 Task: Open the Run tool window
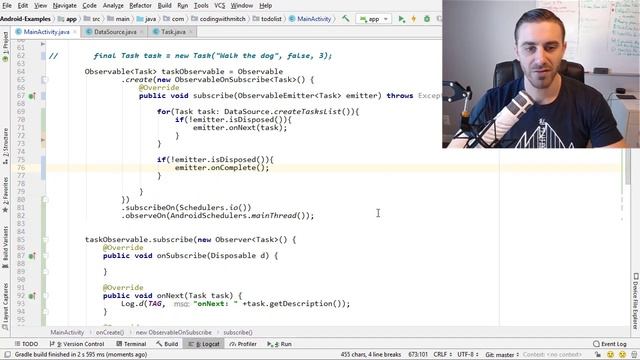click(x=280, y=344)
